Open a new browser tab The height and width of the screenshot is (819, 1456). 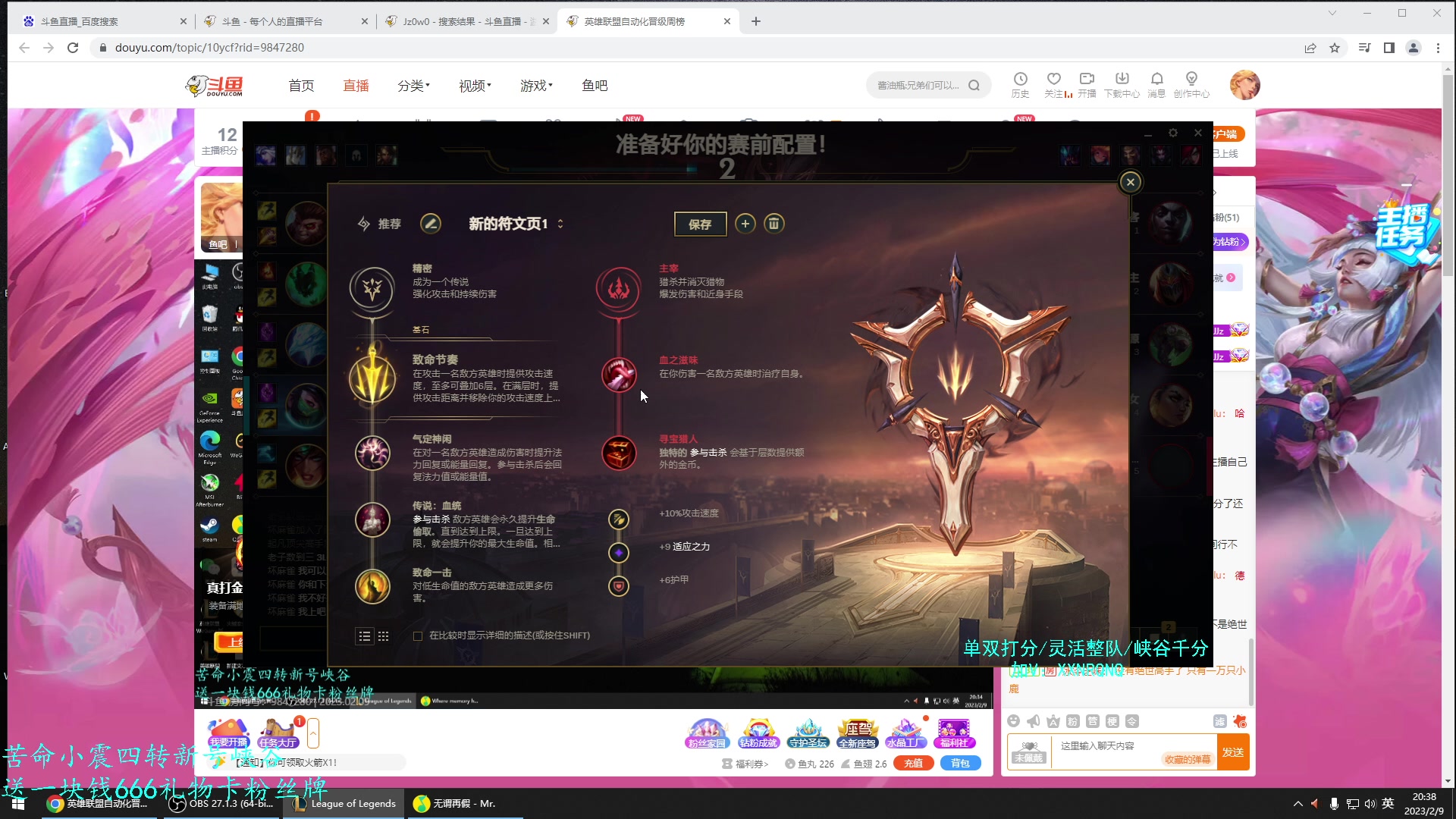pyautogui.click(x=755, y=21)
